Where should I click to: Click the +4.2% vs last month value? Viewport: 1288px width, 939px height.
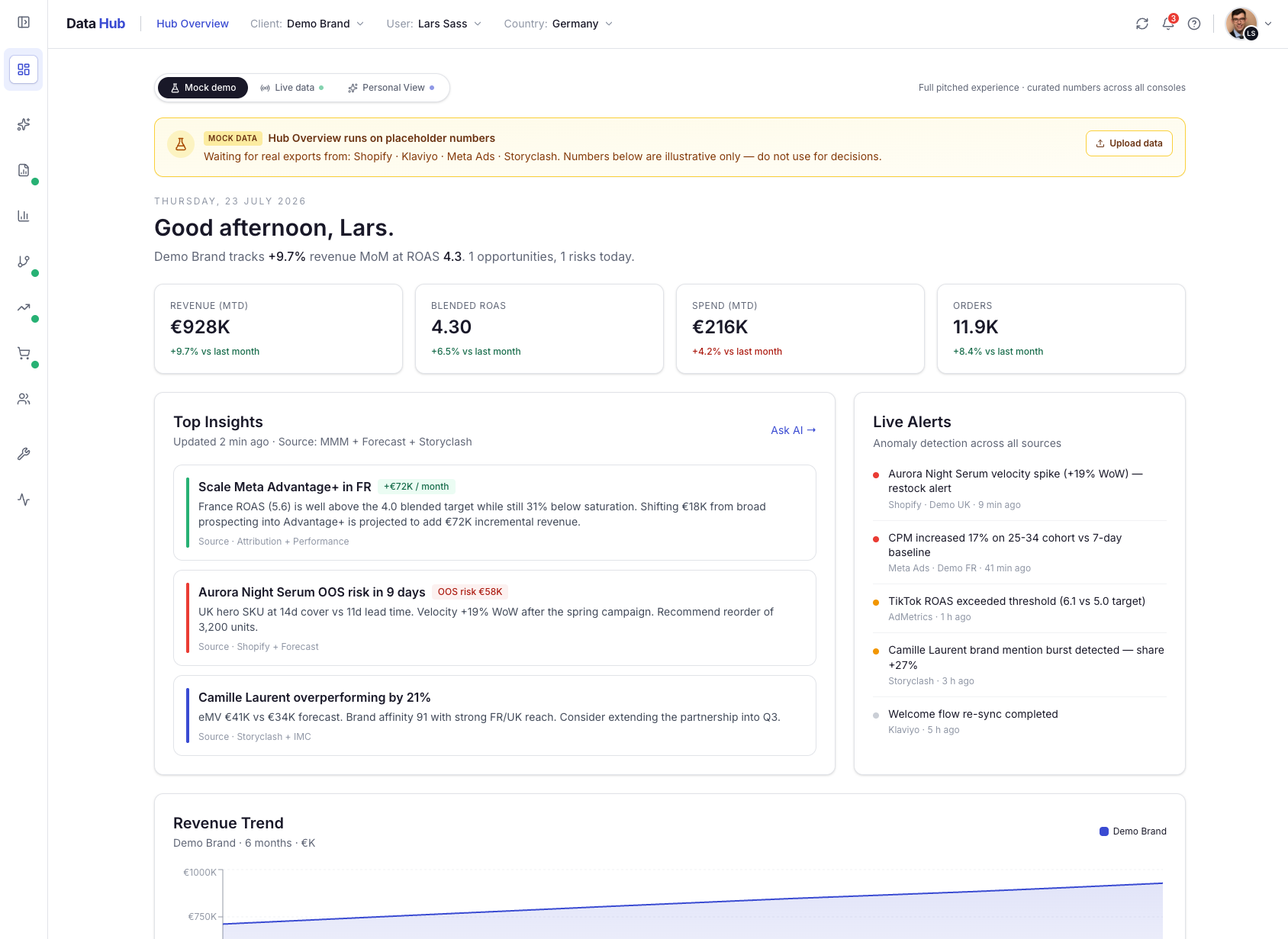coord(737,352)
